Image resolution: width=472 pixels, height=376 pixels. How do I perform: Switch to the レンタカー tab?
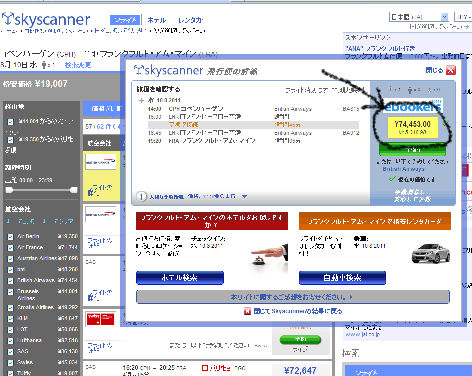coord(190,20)
